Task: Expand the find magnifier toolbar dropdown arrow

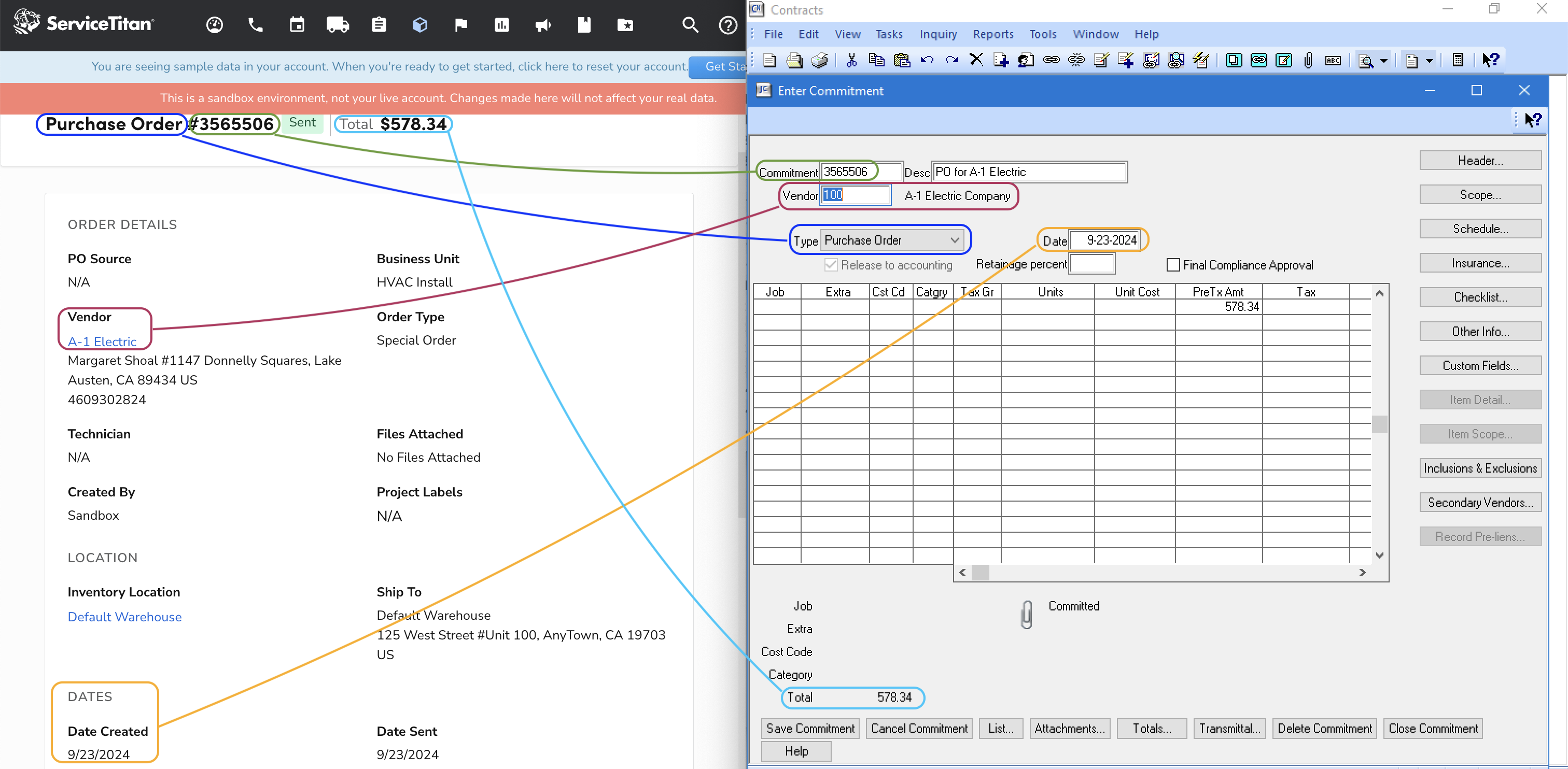Action: tap(1383, 61)
